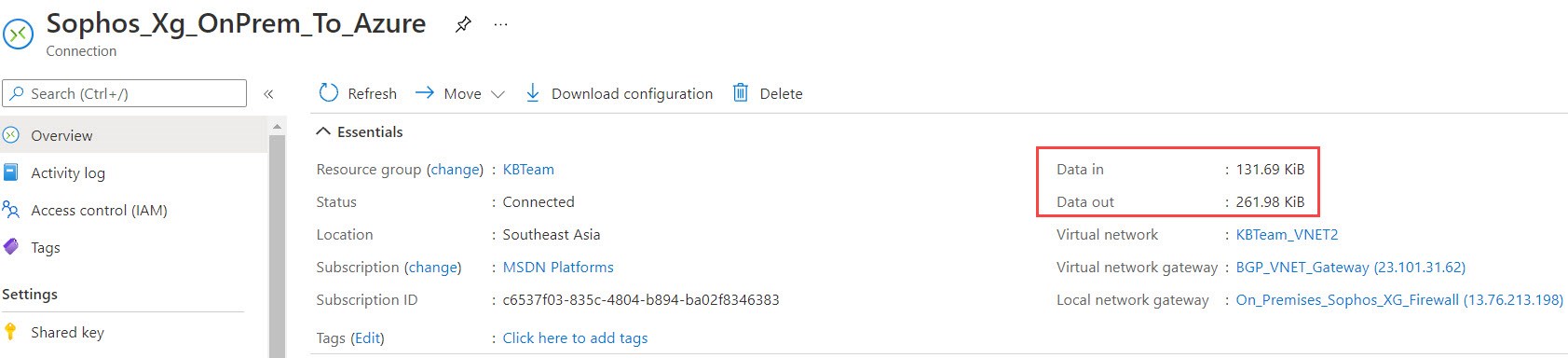Change the resource group

(x=456, y=169)
